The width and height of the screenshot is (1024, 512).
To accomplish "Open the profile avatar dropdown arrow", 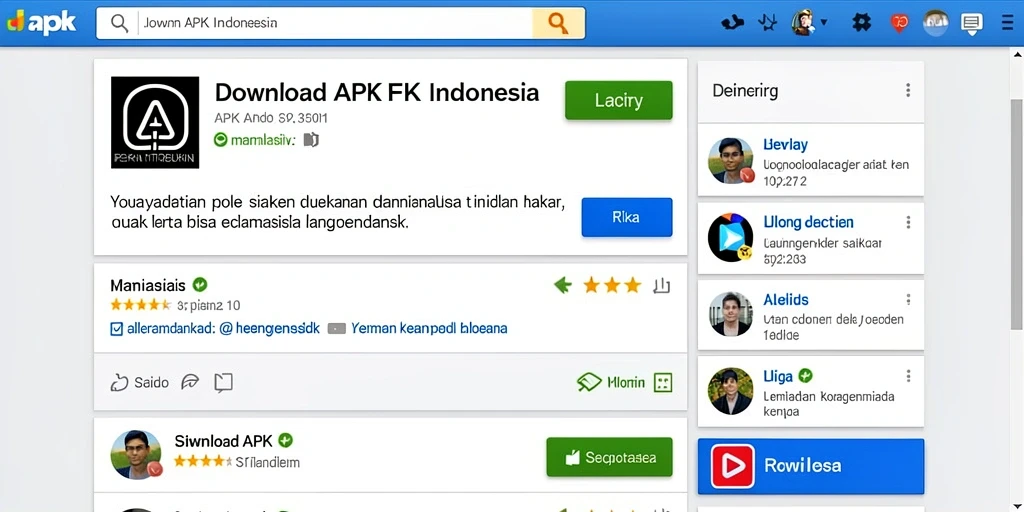I will (x=824, y=22).
